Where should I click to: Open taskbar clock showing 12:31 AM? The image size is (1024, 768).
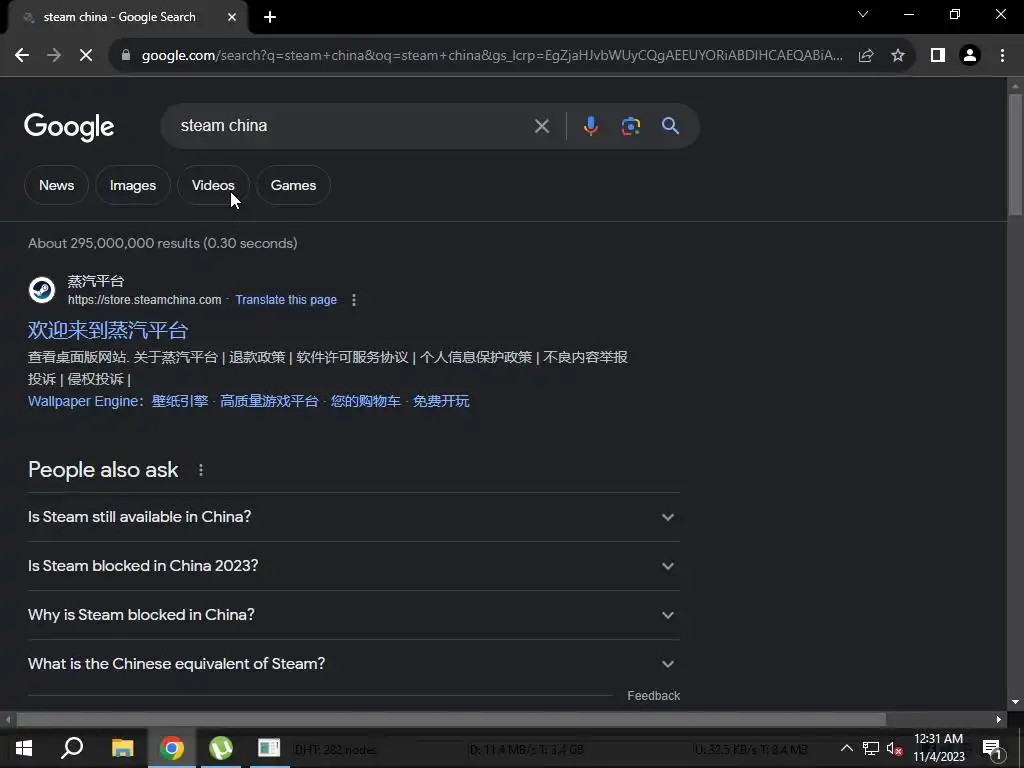[938, 748]
